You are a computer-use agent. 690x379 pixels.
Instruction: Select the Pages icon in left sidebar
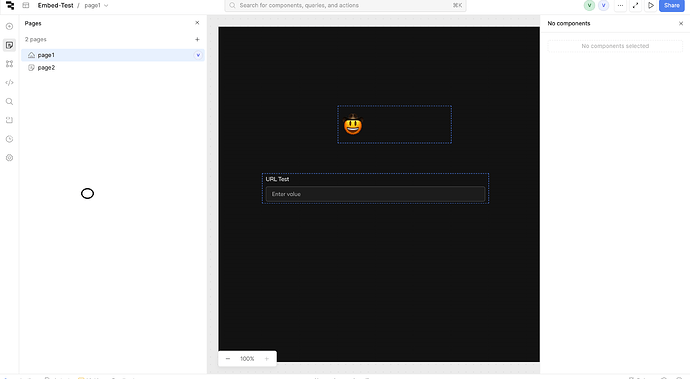(9, 45)
